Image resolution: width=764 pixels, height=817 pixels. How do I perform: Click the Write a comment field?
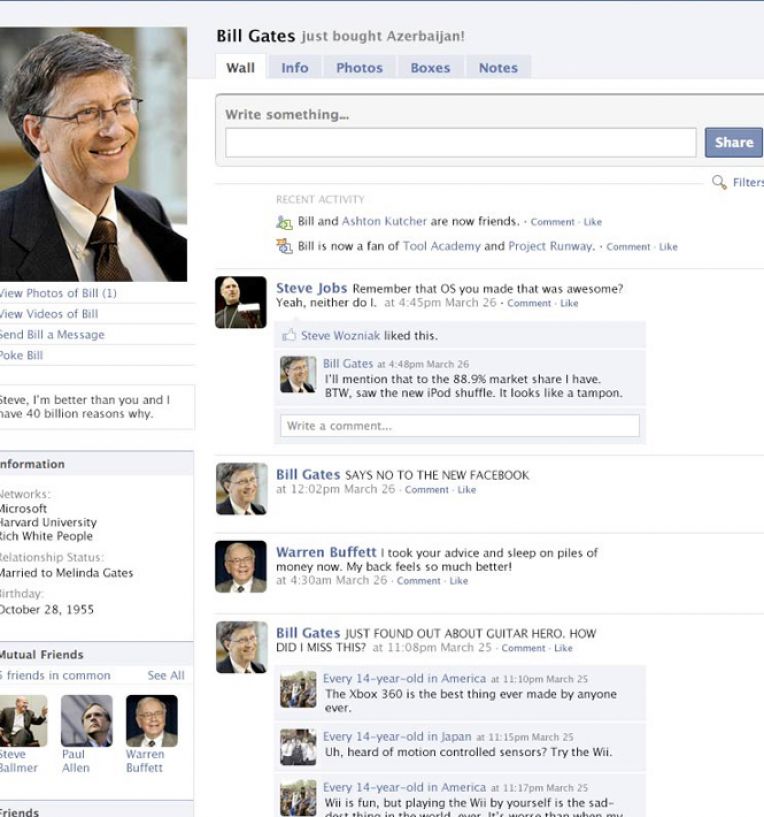click(460, 426)
